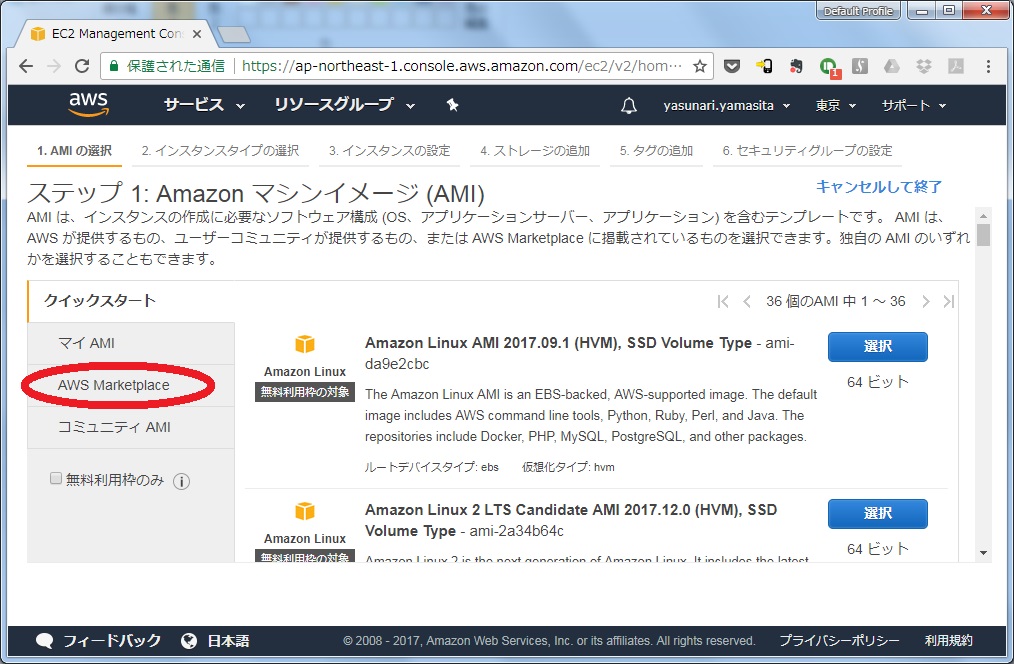
Task: Click the Amazon Linux 2017.09.1 cube icon
Action: pos(305,344)
